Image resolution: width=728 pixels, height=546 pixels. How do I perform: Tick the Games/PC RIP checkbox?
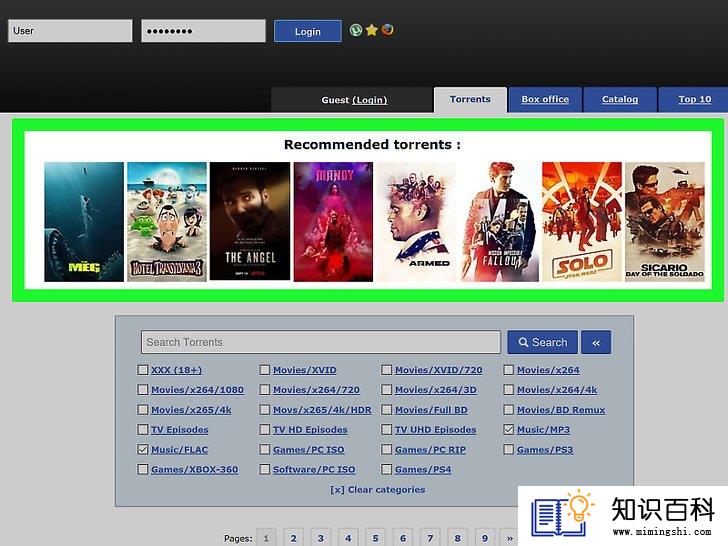click(386, 449)
